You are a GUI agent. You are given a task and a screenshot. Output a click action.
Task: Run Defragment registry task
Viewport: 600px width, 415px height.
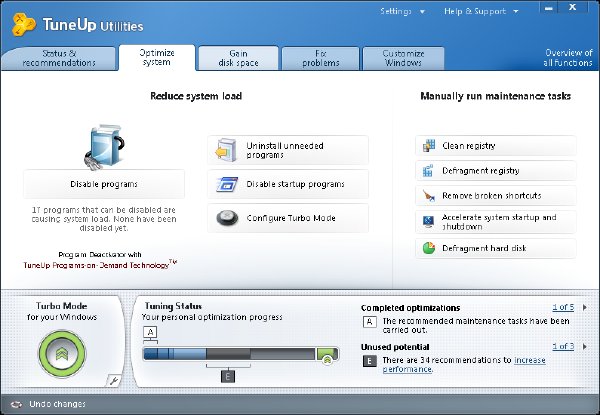point(496,171)
